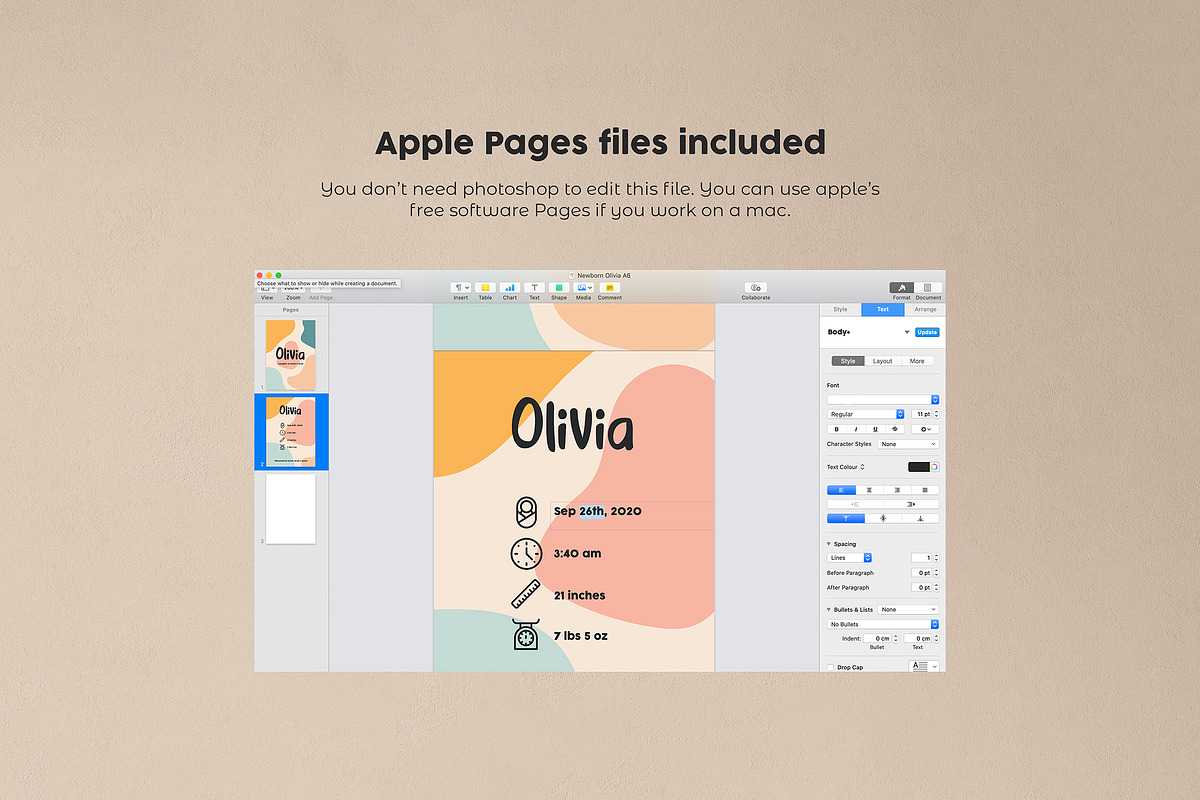The image size is (1200, 800).
Task: Open the Lines spacing dropdown
Action: pos(850,557)
